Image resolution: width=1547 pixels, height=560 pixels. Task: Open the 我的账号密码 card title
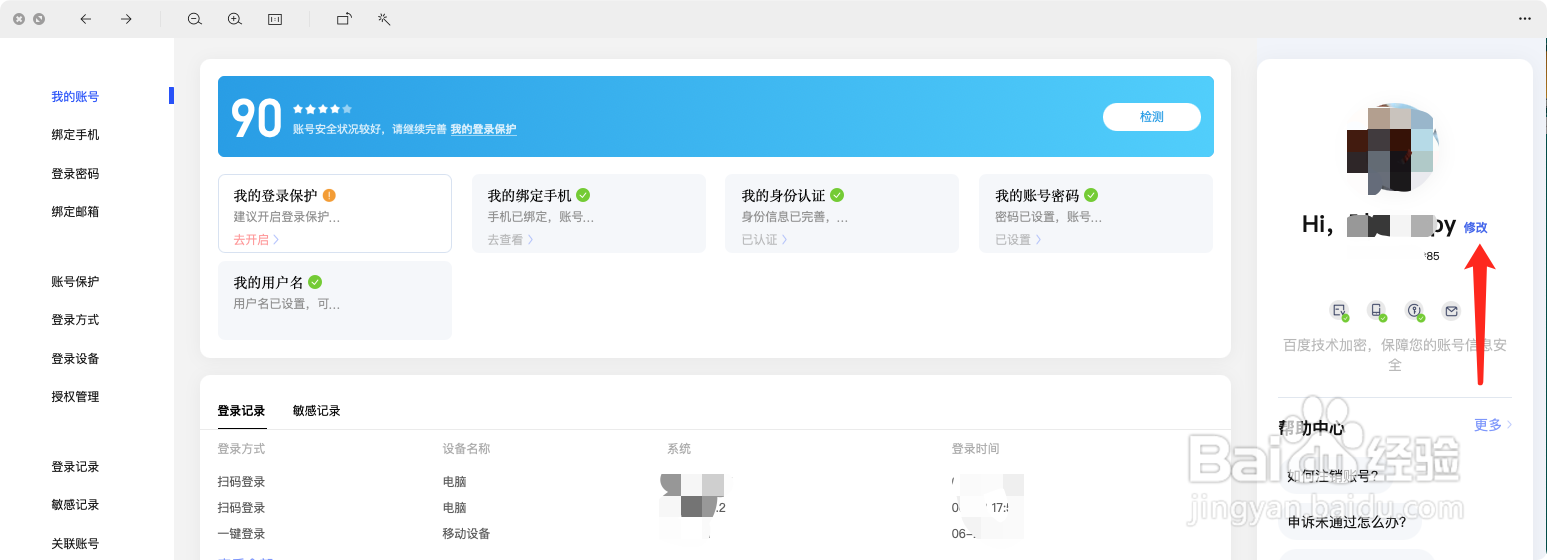click(1037, 196)
